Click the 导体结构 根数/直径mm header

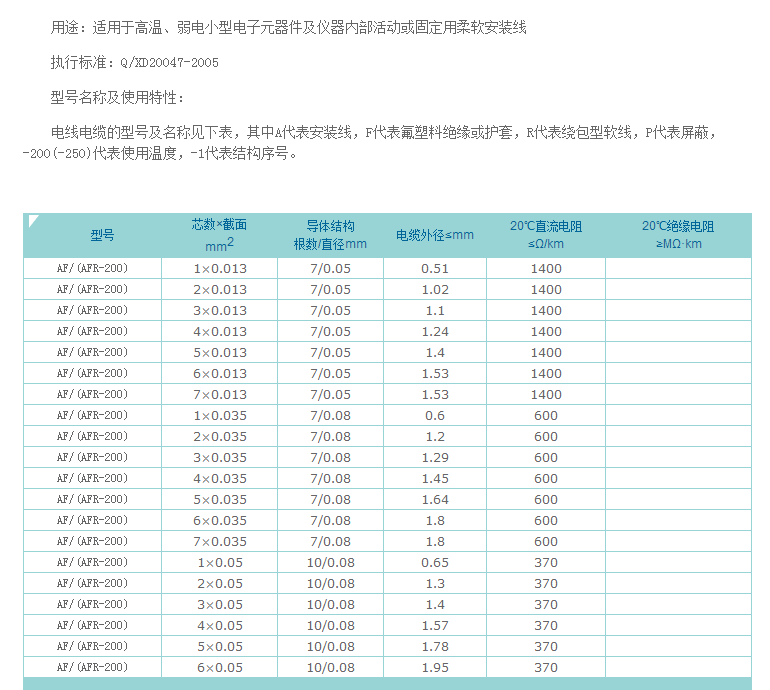pyautogui.click(x=330, y=235)
